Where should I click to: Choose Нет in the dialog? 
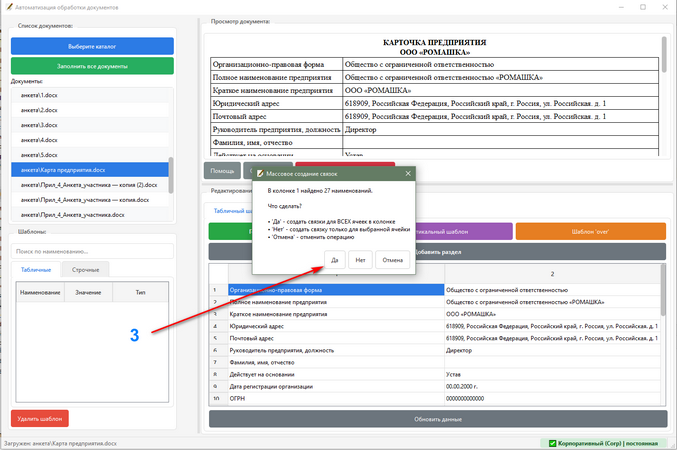tap(360, 260)
